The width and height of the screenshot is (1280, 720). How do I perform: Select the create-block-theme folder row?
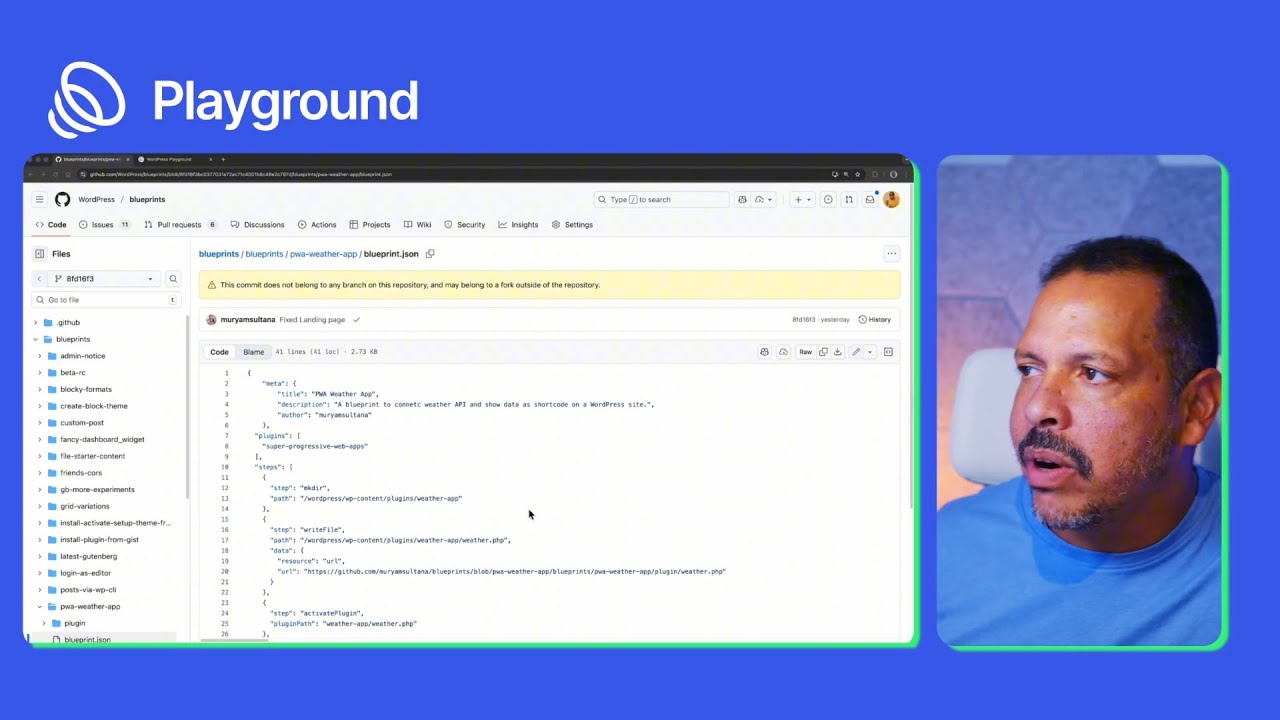tap(93, 406)
